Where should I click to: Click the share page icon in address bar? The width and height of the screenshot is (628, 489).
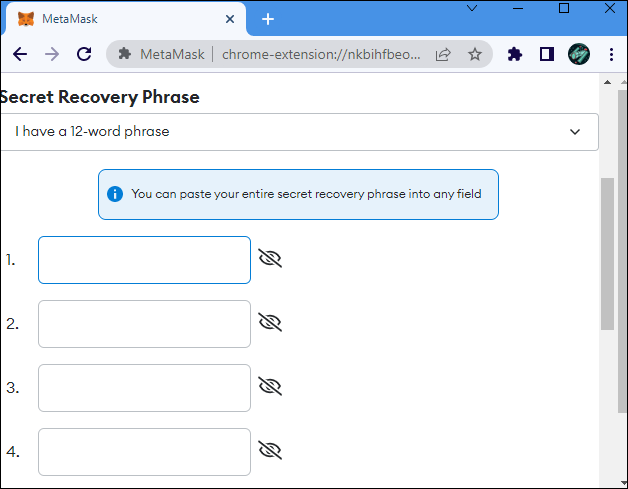(444, 54)
